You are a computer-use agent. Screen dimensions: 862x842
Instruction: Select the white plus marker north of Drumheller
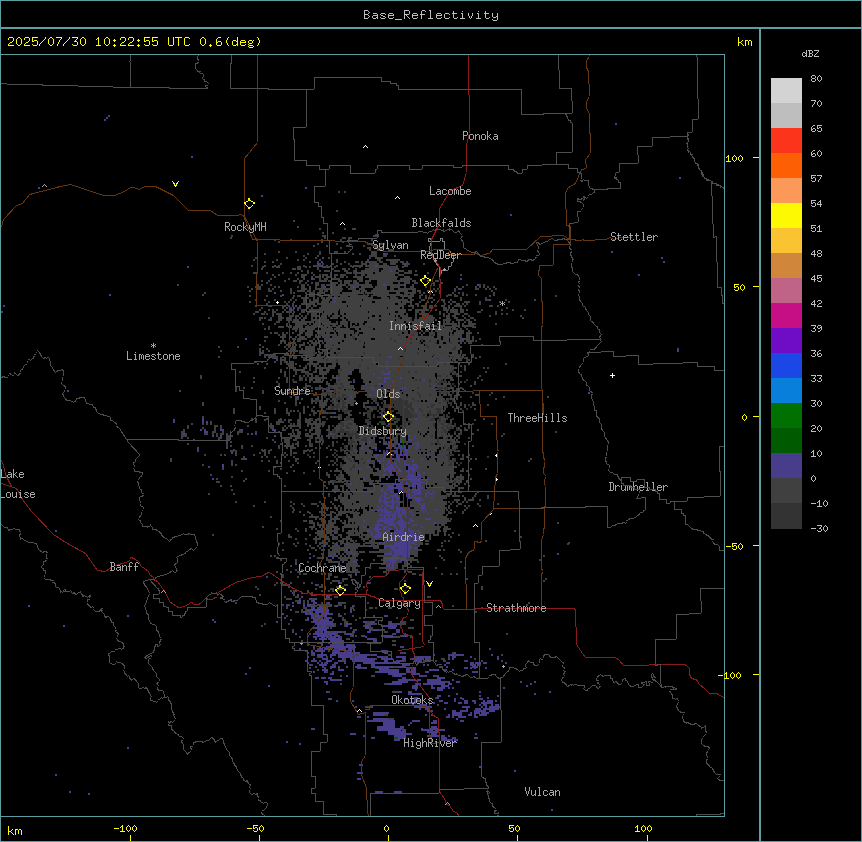tap(612, 375)
